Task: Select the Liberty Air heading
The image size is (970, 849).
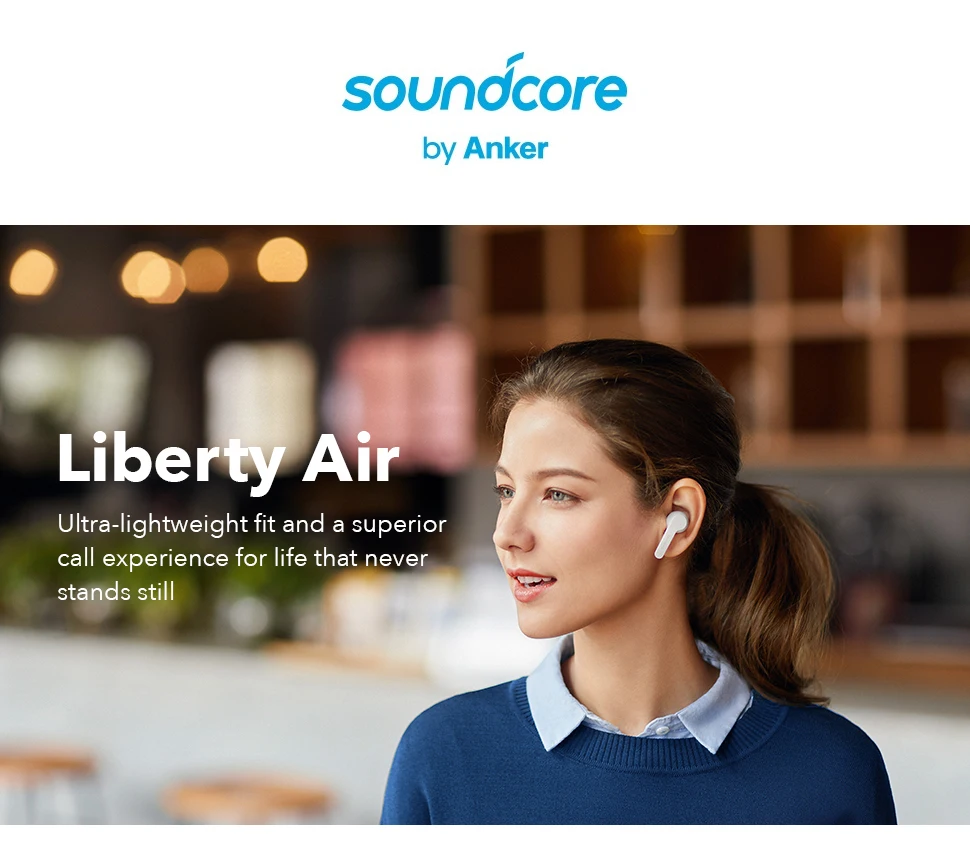Action: 228,460
